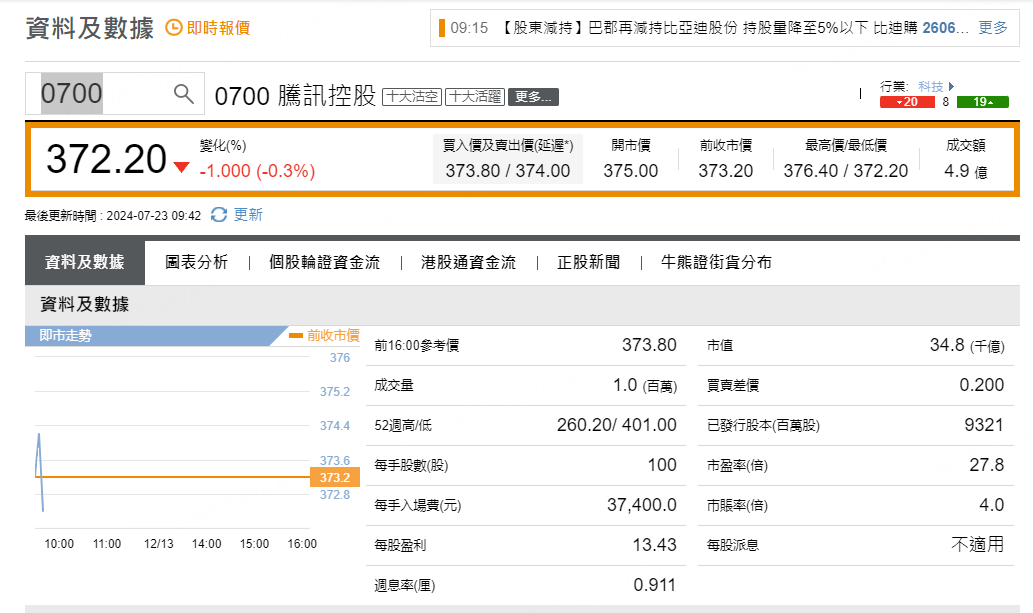Screen dimensions: 1033x613
Task: Click the bid/ask value 373.80 / 374.00
Action: pyautogui.click(x=507, y=171)
